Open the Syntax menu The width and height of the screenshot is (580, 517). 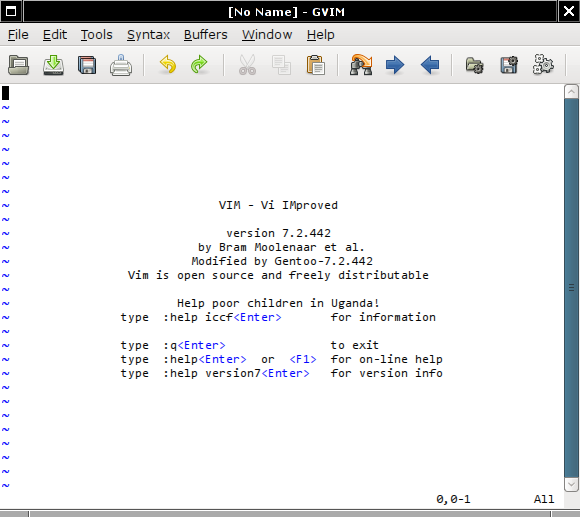(148, 35)
